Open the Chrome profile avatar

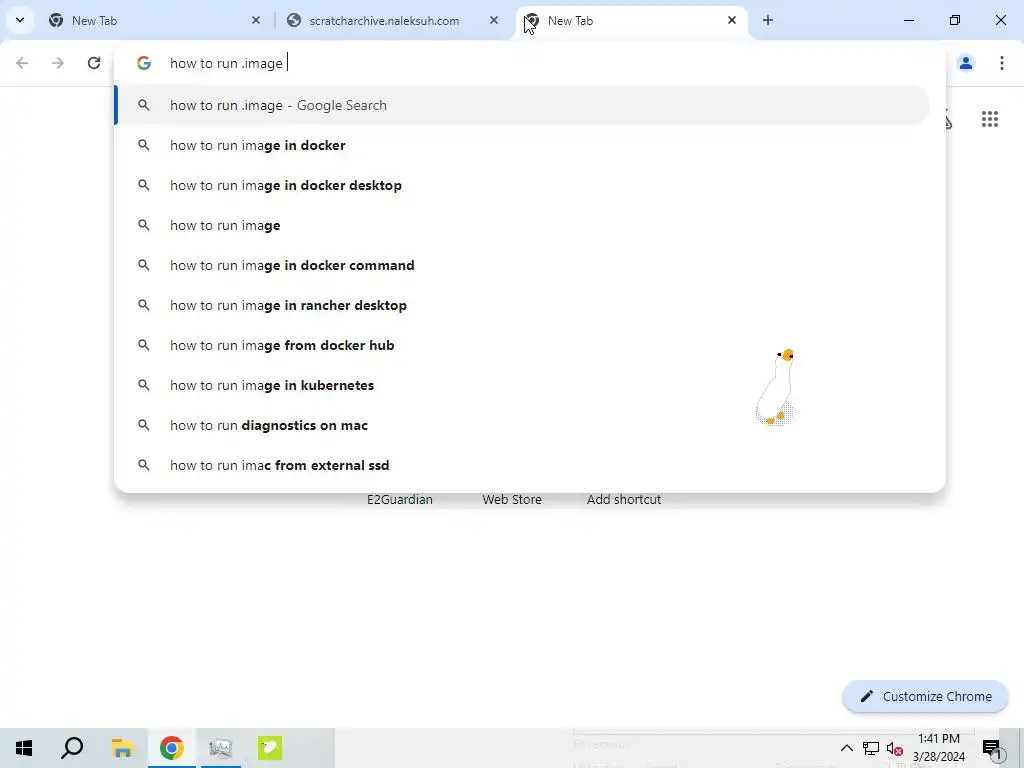click(966, 63)
